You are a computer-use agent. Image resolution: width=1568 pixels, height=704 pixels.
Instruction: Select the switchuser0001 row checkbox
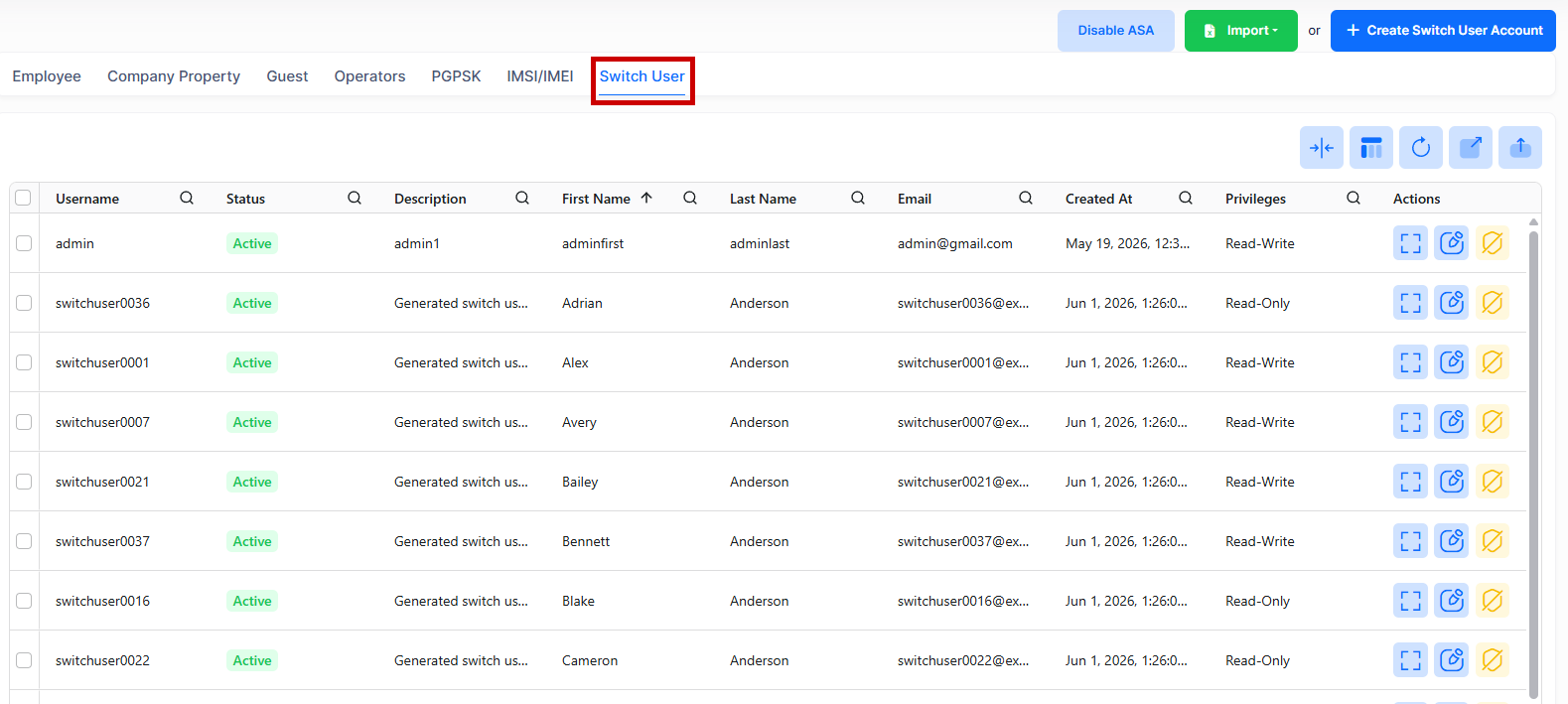[x=24, y=362]
